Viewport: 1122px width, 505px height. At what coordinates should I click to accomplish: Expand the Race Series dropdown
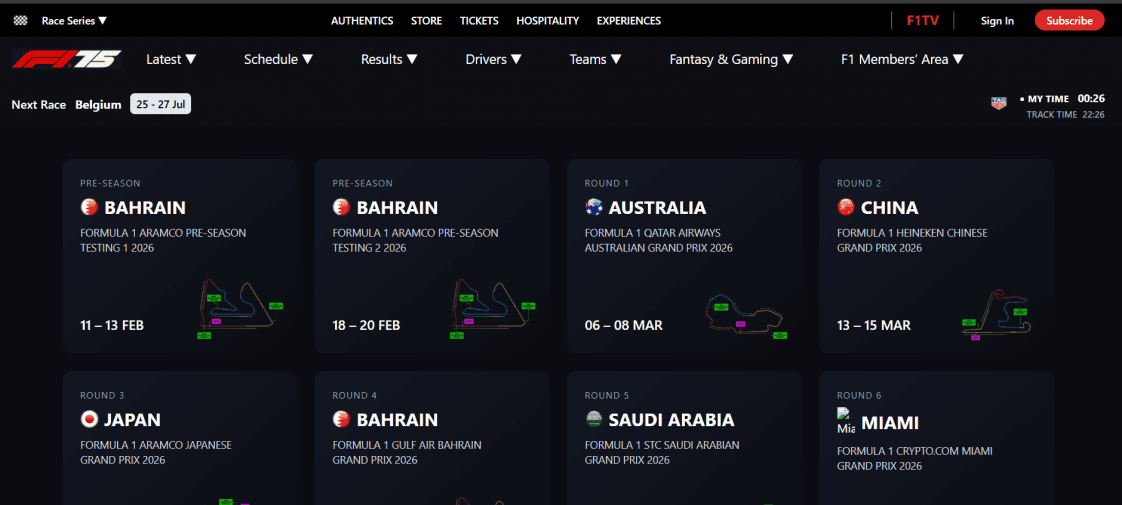point(74,21)
